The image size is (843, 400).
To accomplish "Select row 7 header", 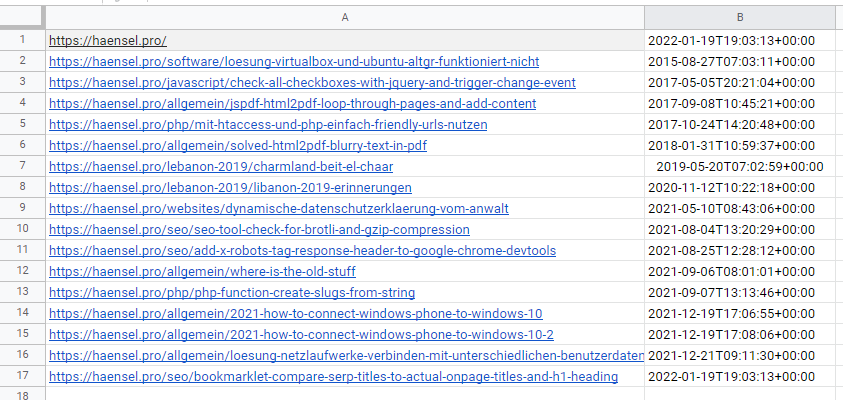I will (x=22, y=166).
